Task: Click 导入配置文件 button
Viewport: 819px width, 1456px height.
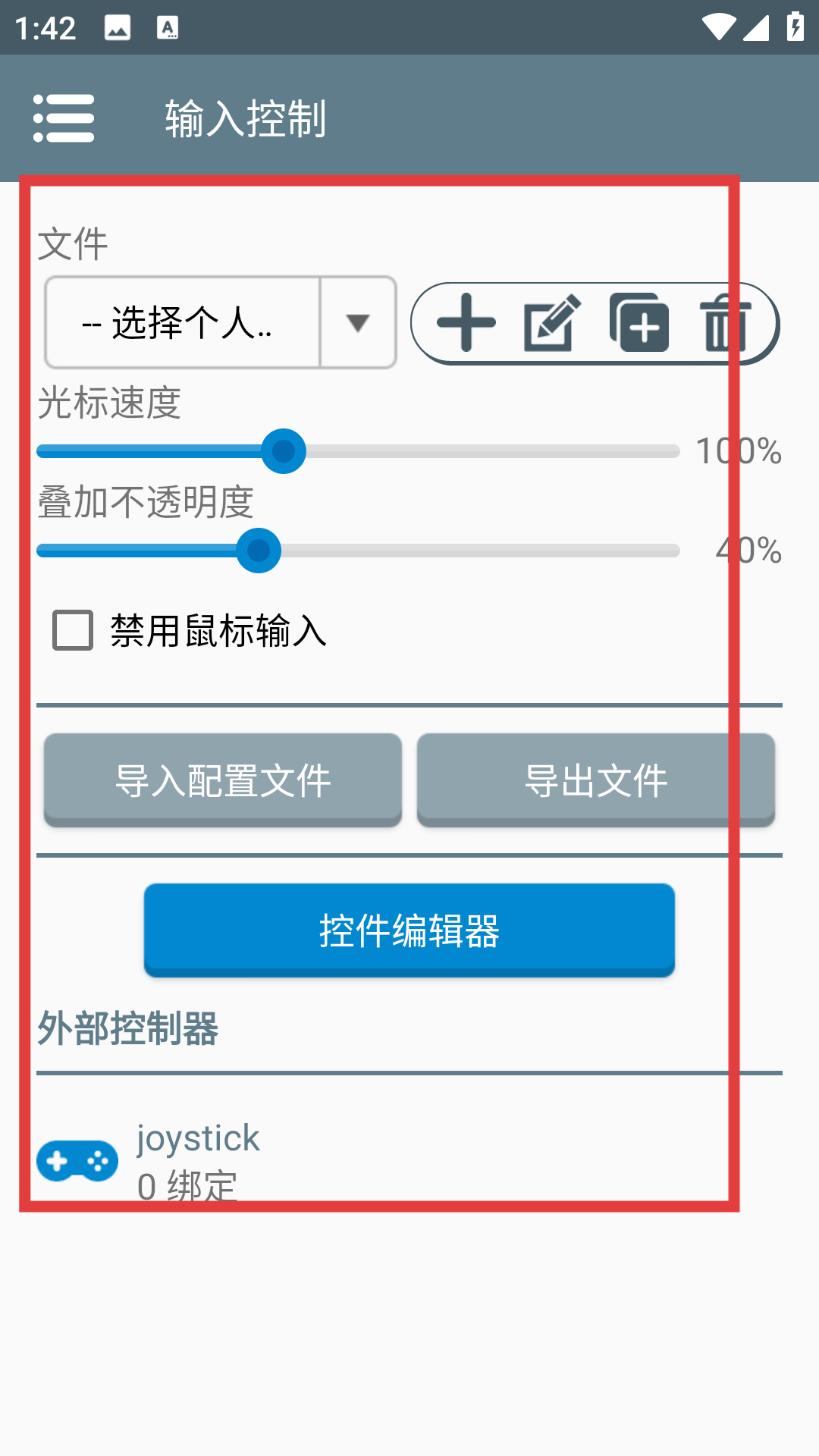Action: coord(223,780)
